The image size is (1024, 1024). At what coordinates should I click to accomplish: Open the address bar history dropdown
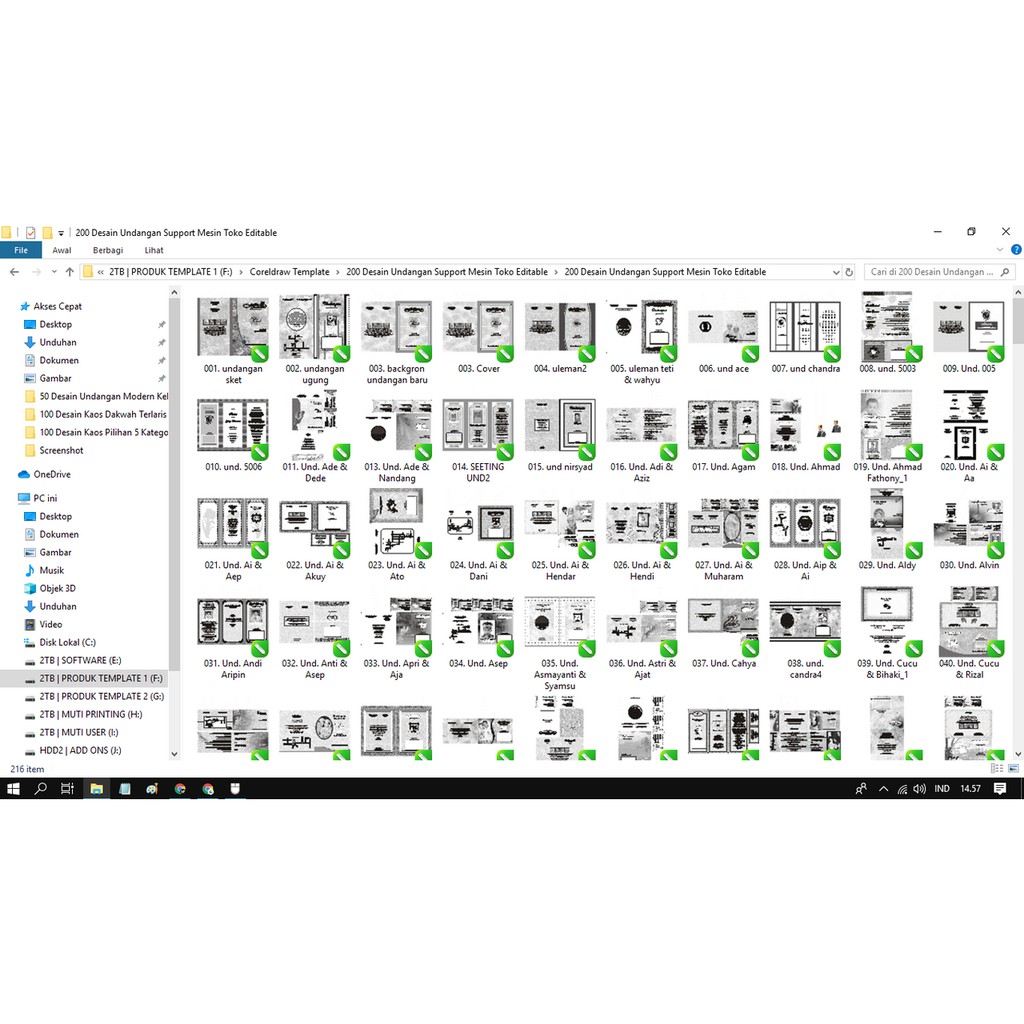836,272
